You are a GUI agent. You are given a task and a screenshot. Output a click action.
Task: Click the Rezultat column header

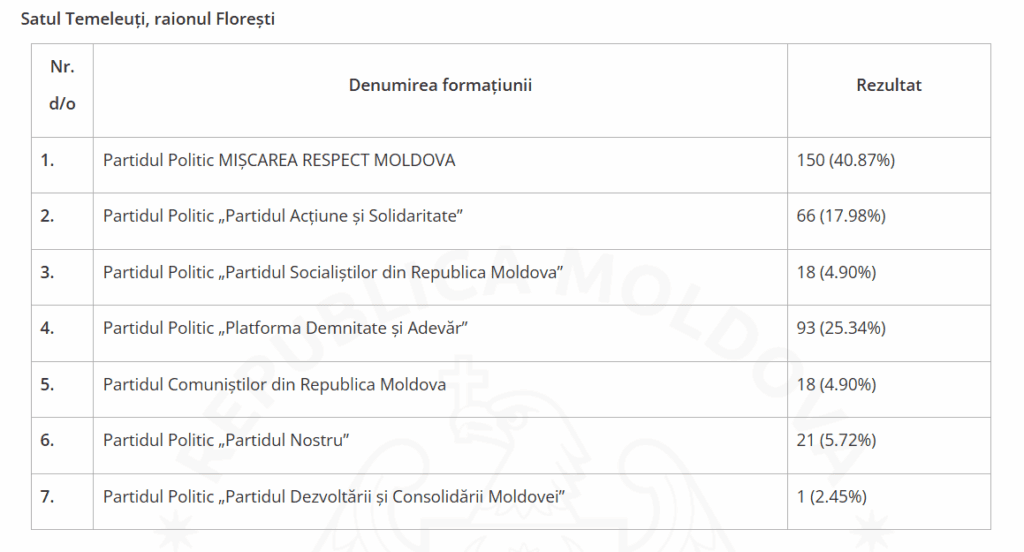(888, 85)
